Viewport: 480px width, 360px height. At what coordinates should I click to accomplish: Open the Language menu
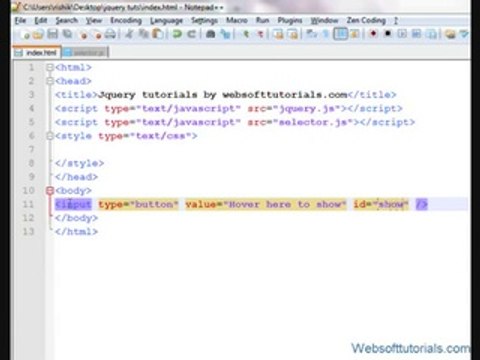[166, 21]
